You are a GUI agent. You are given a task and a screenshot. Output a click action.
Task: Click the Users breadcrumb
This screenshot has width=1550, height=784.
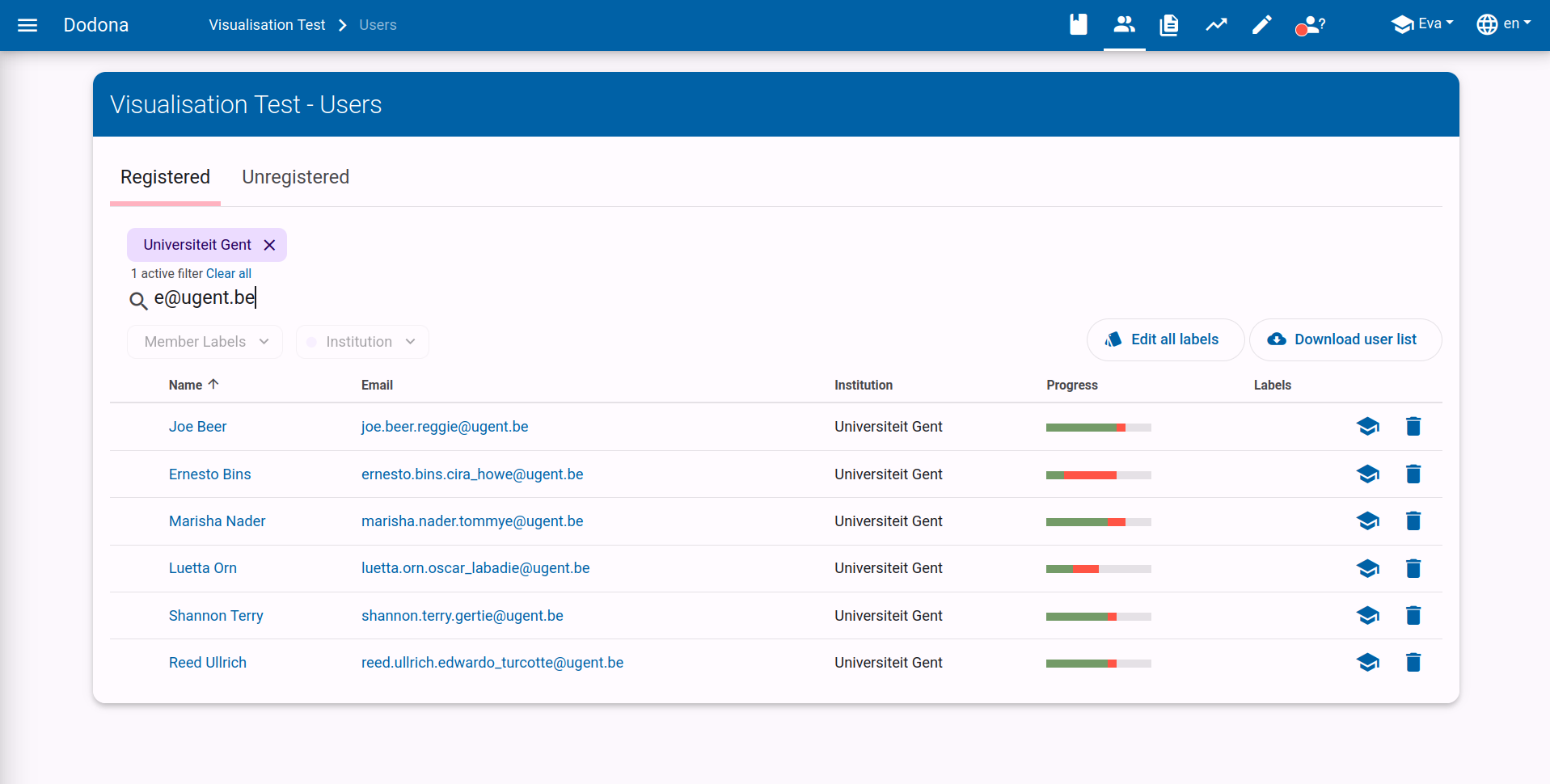point(378,25)
